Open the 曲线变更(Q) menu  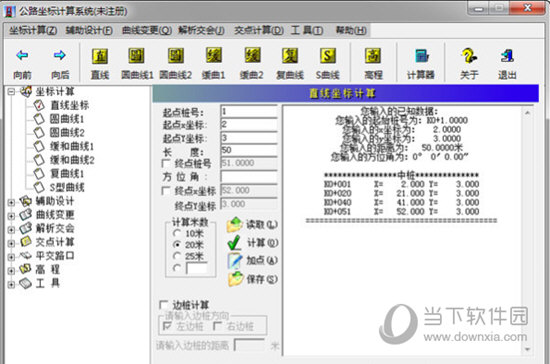147,31
